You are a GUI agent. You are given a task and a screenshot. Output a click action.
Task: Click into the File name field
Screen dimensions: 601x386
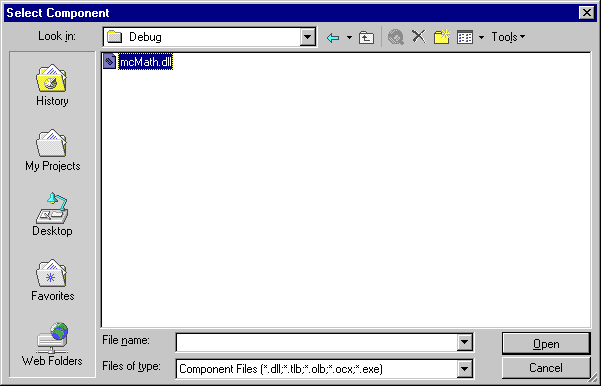click(x=317, y=342)
